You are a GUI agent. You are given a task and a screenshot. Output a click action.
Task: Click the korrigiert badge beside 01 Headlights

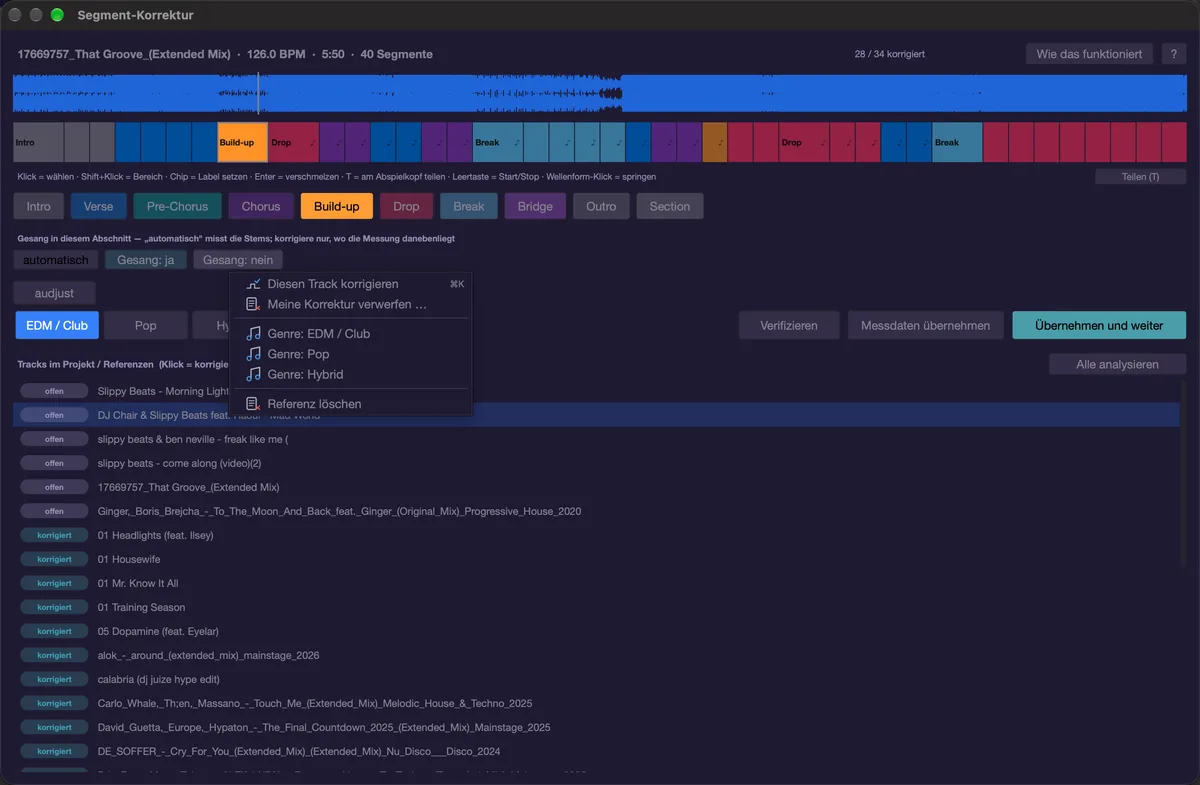point(54,535)
